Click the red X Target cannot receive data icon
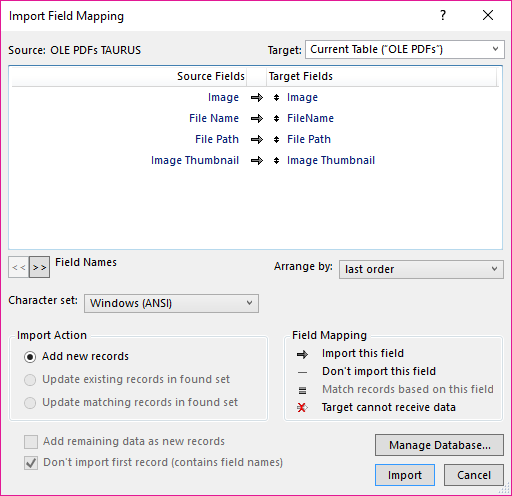This screenshot has width=512, height=496. tap(302, 408)
